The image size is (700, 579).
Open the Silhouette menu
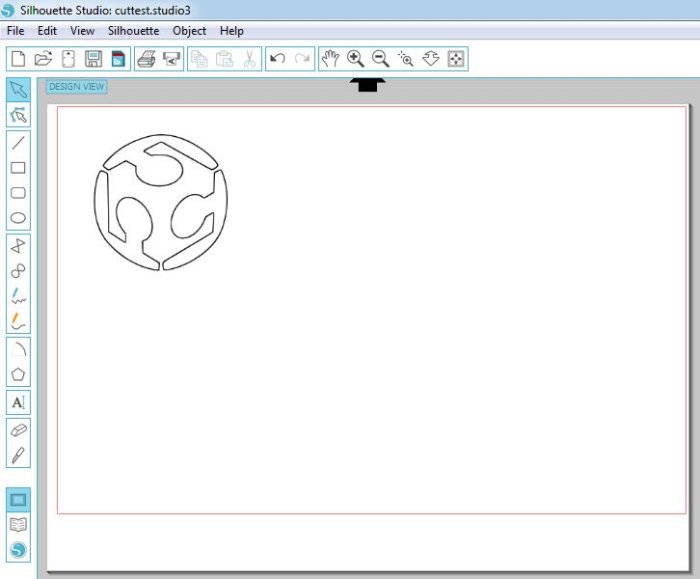133,31
